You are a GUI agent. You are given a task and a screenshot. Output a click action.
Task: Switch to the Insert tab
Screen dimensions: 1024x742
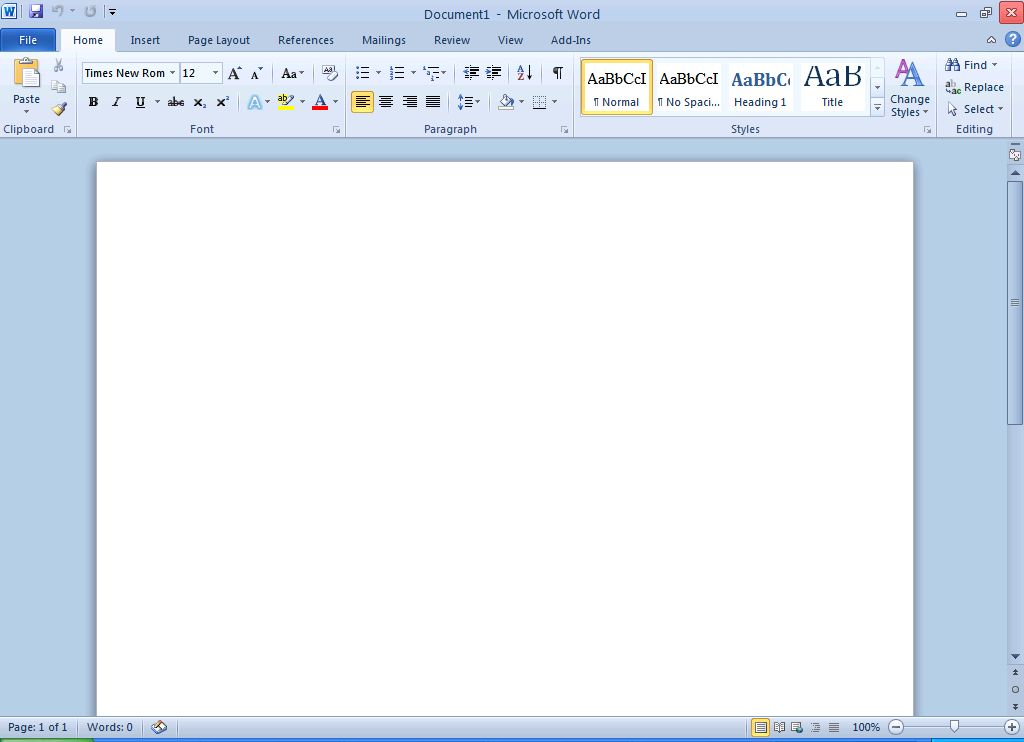point(145,40)
